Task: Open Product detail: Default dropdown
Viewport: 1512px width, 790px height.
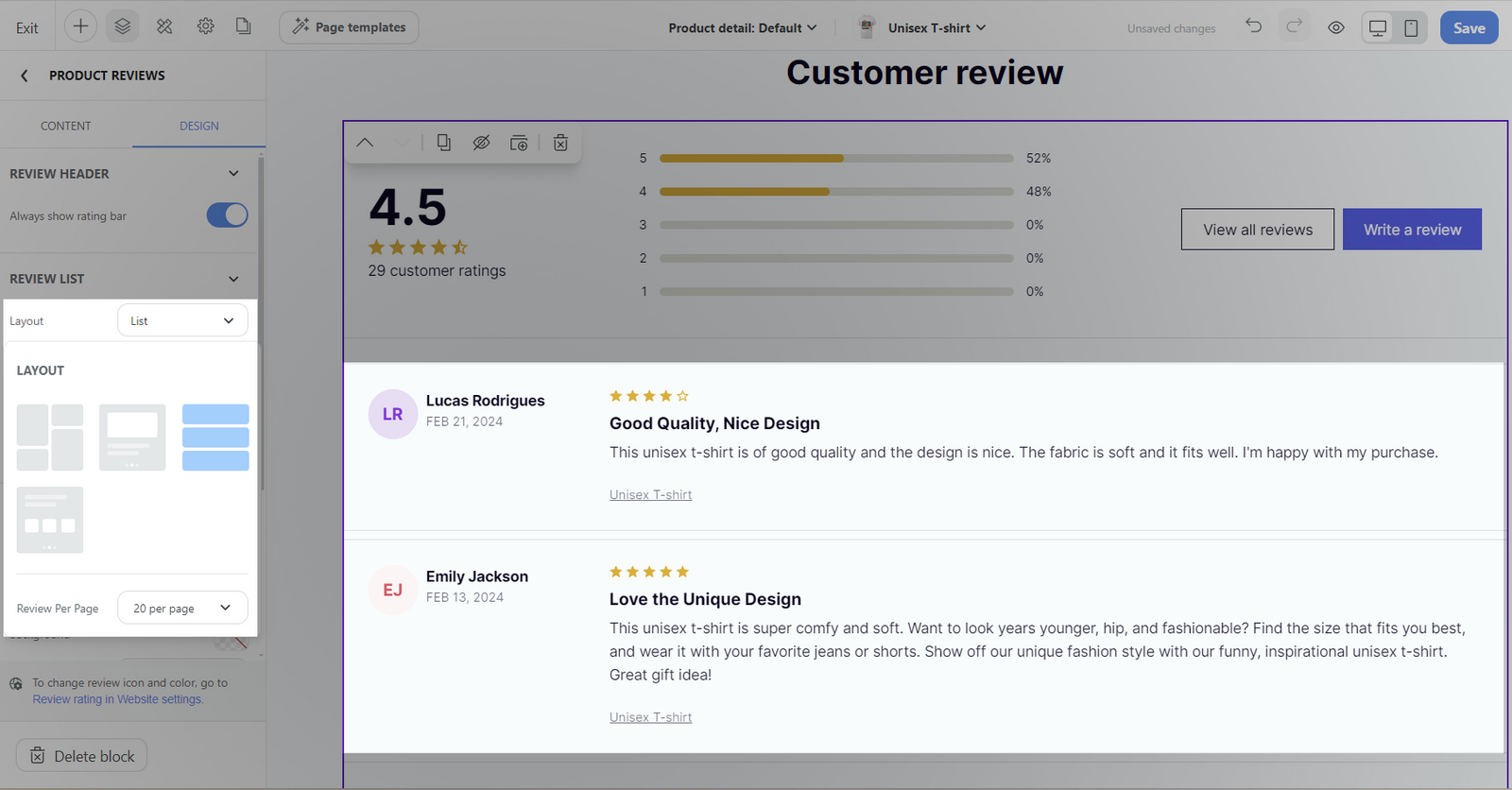Action: (742, 27)
